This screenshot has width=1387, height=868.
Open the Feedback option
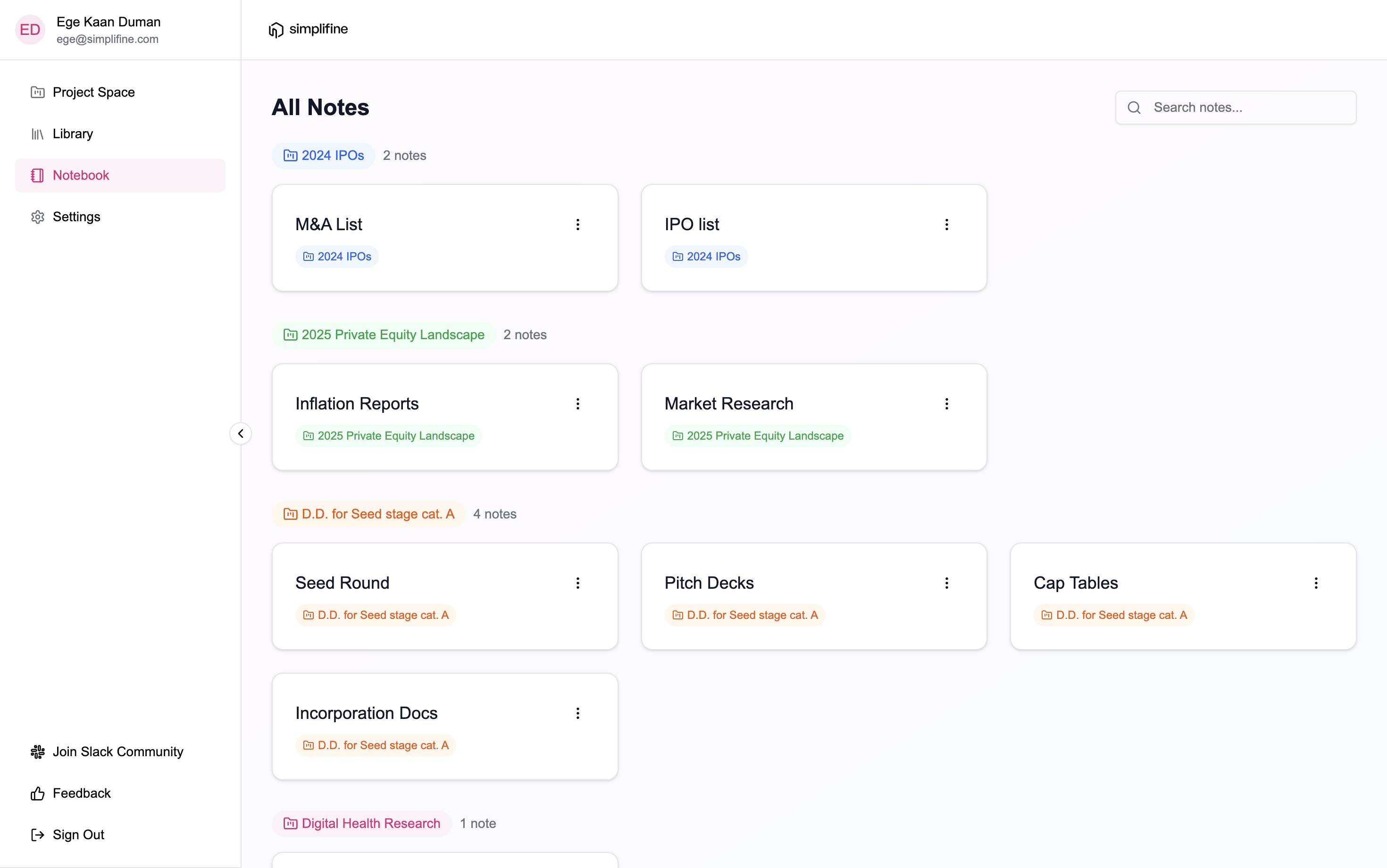[82, 793]
